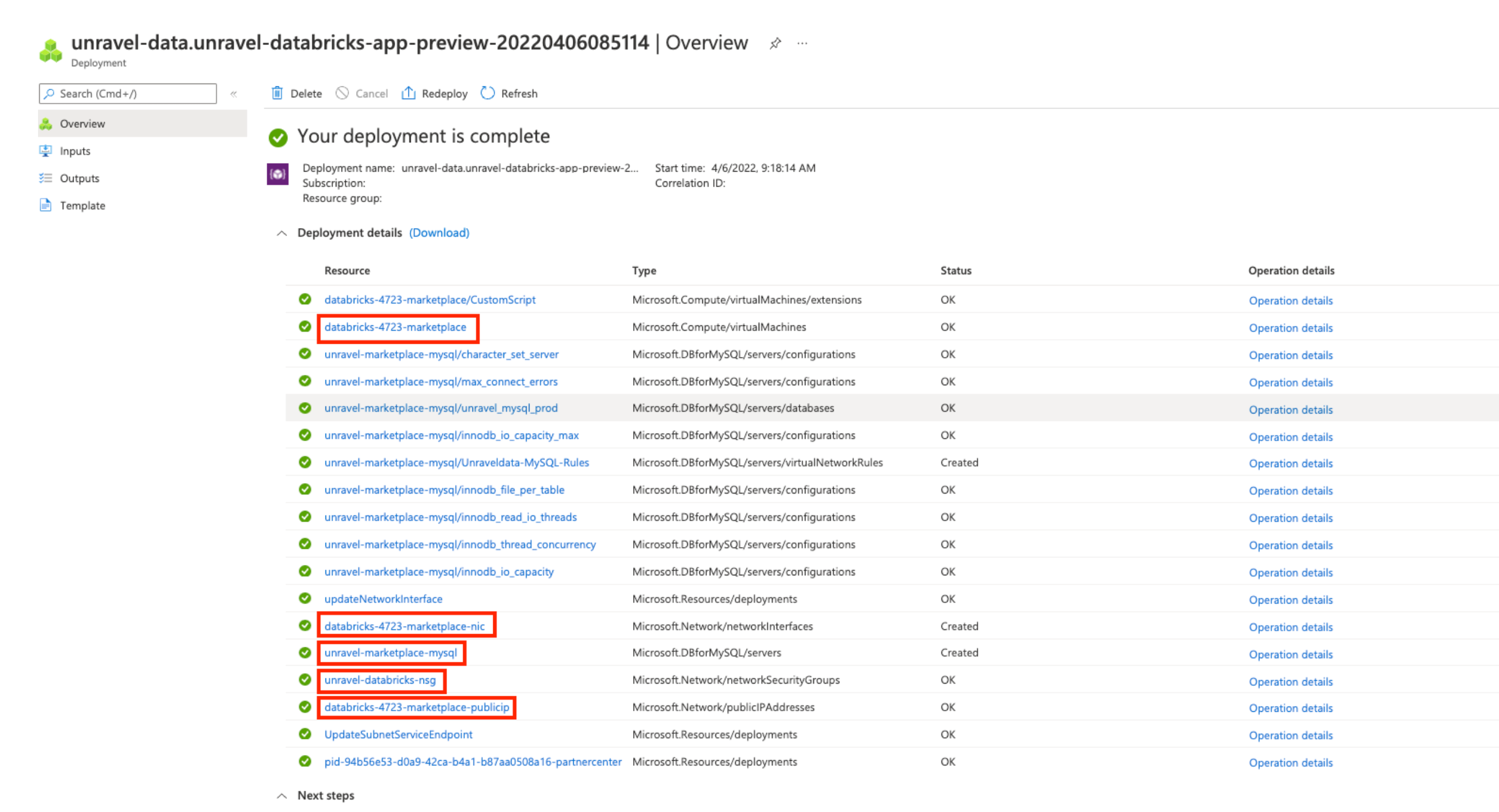Click the success icon for updateNetworkInterface row
The image size is (1499, 812).
coord(305,598)
